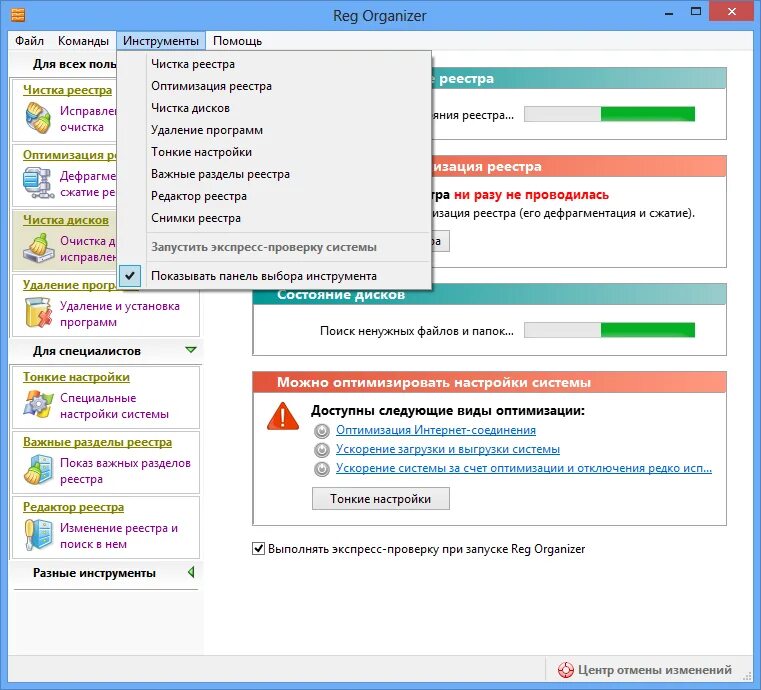This screenshot has height=690, width=761.
Task: Open Ускорение загрузки и выгрузки системы link
Action: pos(447,449)
